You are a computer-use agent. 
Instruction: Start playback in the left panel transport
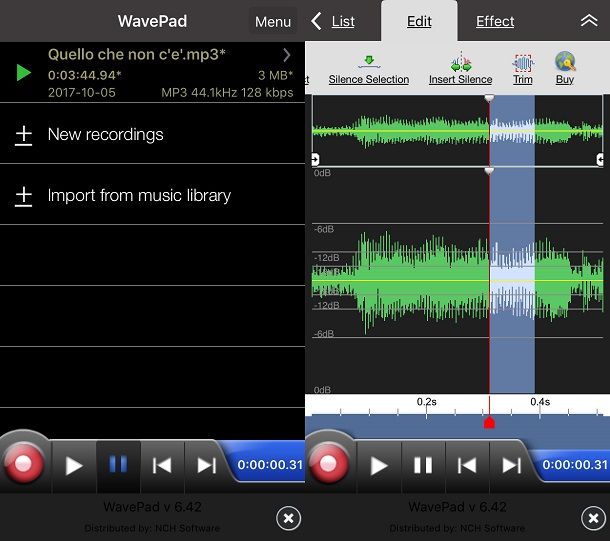[x=74, y=466]
